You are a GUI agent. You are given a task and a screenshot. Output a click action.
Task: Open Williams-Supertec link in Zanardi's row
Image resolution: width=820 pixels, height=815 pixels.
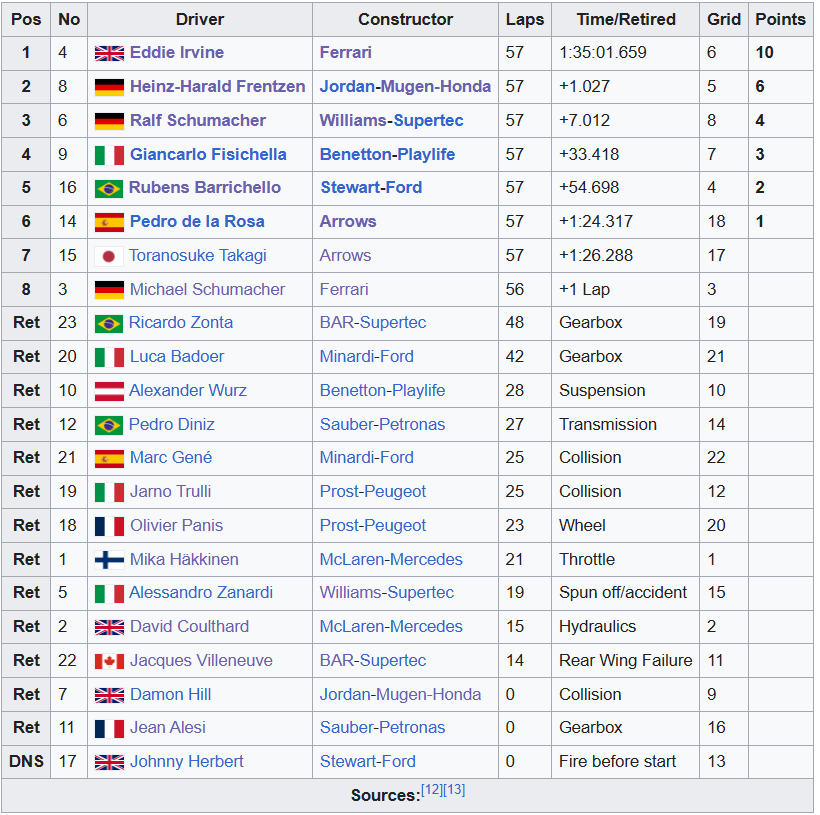point(387,592)
